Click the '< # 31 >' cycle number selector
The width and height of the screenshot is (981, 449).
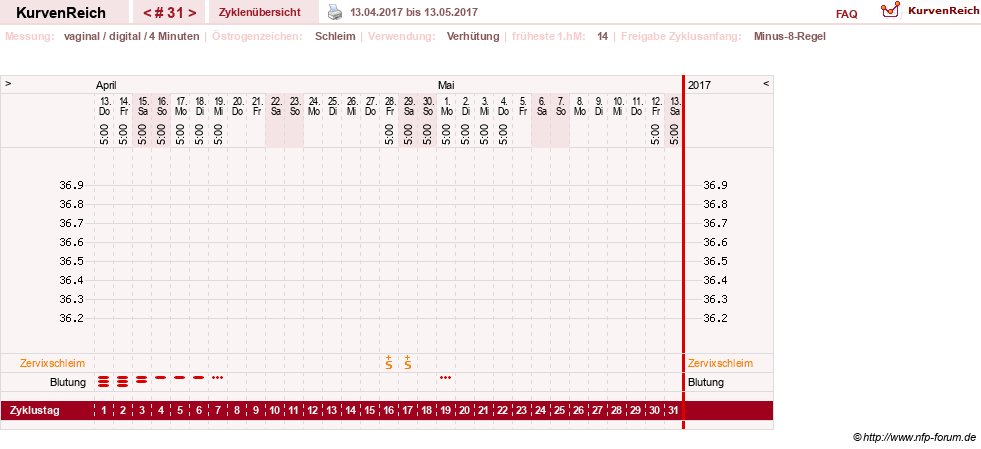click(x=170, y=13)
